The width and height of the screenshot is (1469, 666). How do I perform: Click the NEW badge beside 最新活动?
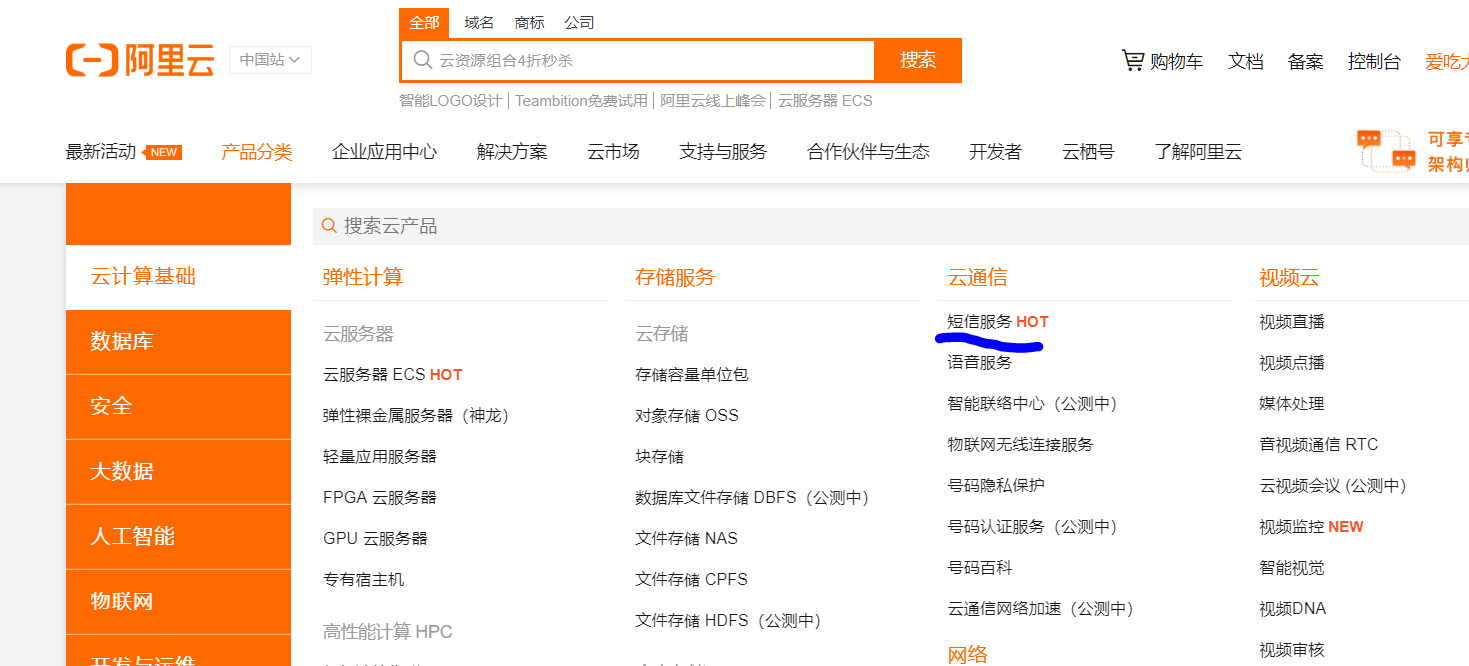tap(163, 152)
